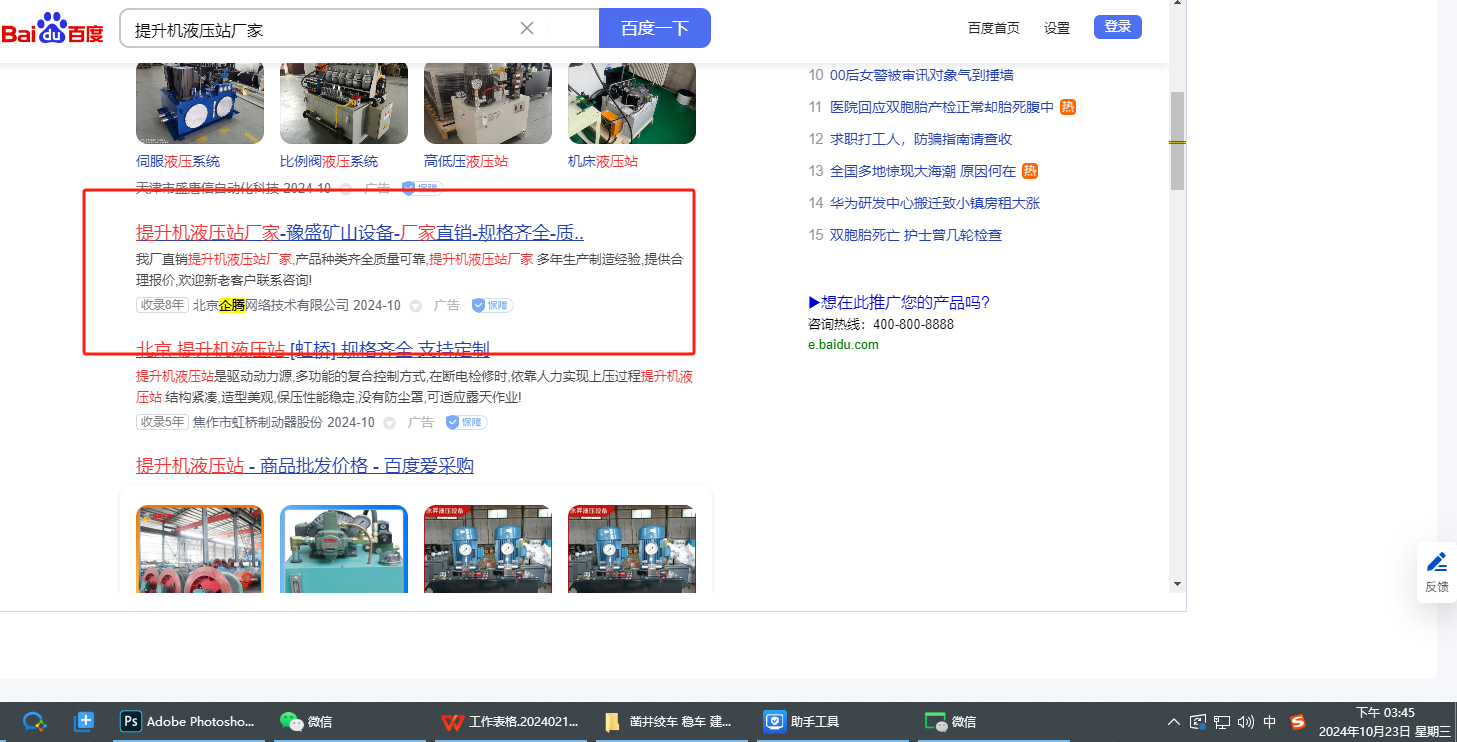1457x742 pixels.
Task: Open hot search 华为研发中心搬迁致小镇房租大涨
Action: click(x=935, y=203)
